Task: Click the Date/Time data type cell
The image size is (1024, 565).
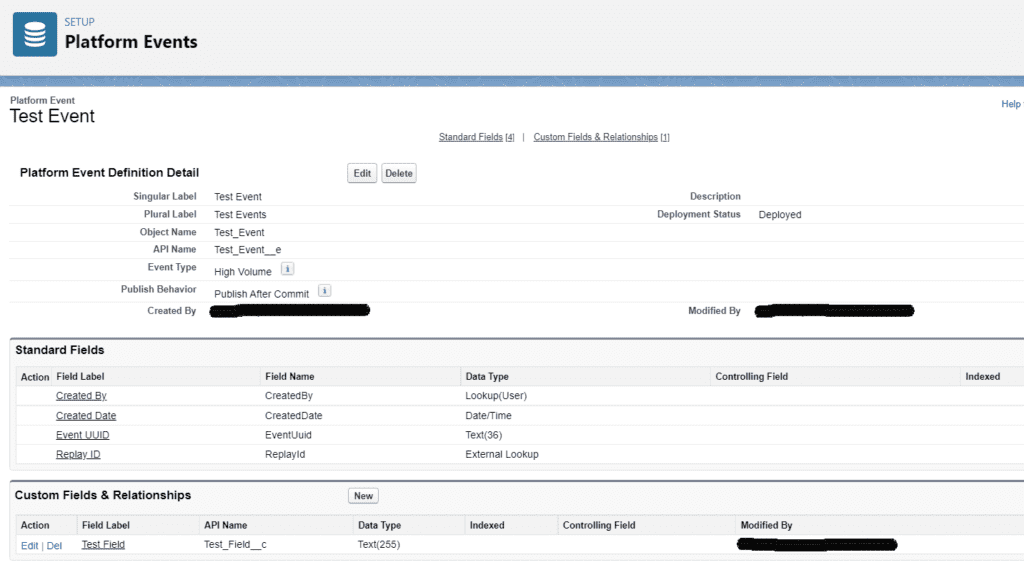Action: click(x=488, y=415)
